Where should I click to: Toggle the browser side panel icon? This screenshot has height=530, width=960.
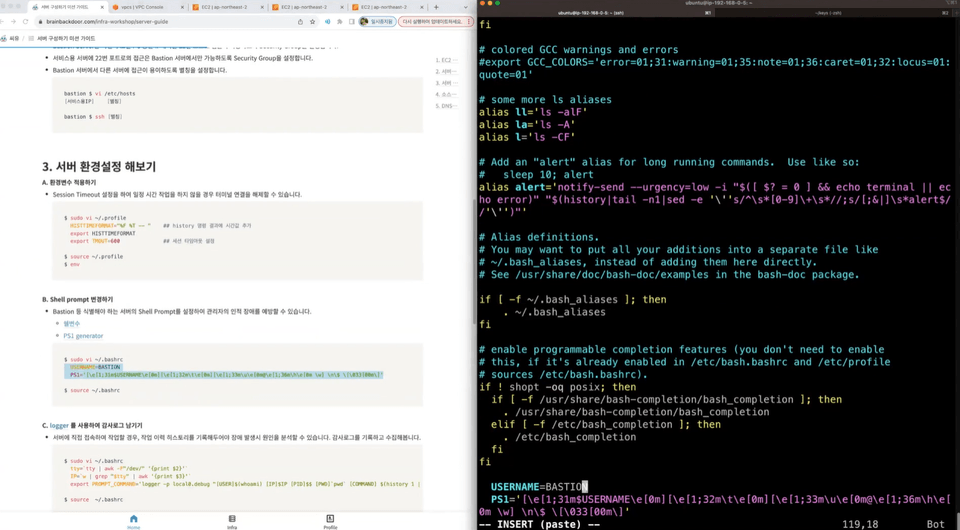[x=351, y=21]
